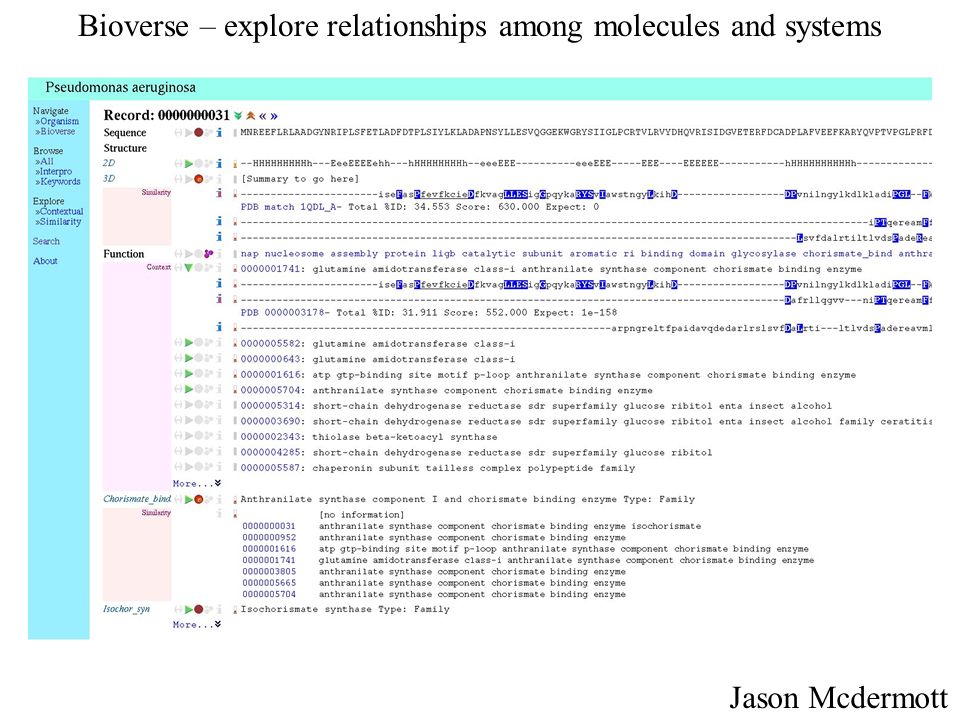Click the green play arrow in 2D row
This screenshot has height=720, width=960.
189,163
